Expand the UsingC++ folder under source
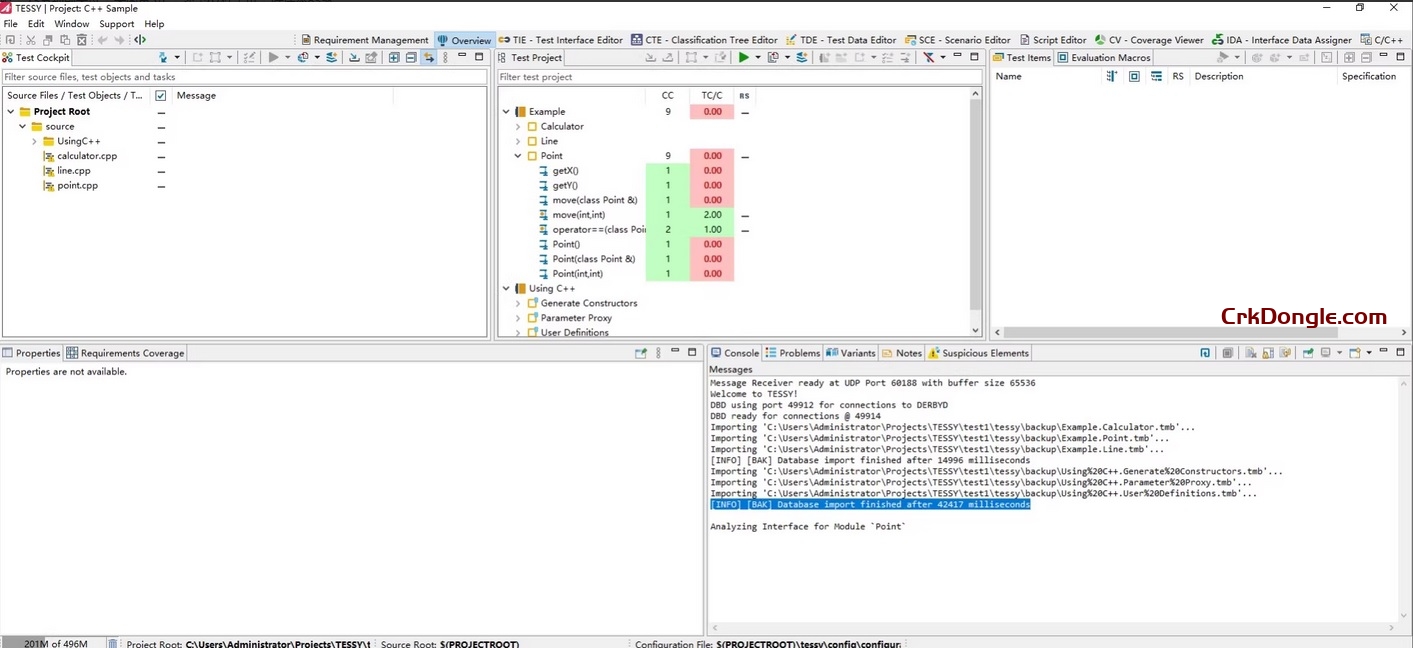The width and height of the screenshot is (1413, 648). 33,141
